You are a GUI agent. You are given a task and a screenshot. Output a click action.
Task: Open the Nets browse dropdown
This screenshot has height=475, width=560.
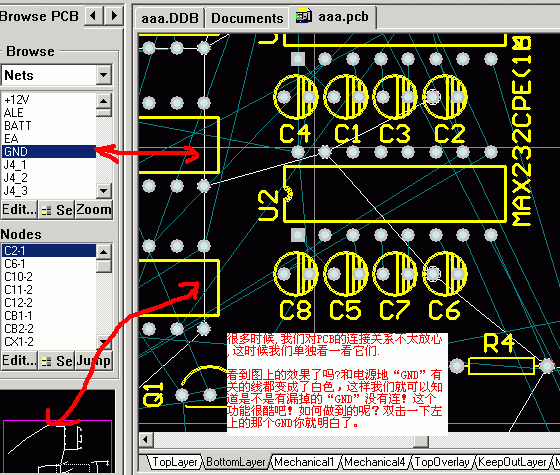point(104,75)
